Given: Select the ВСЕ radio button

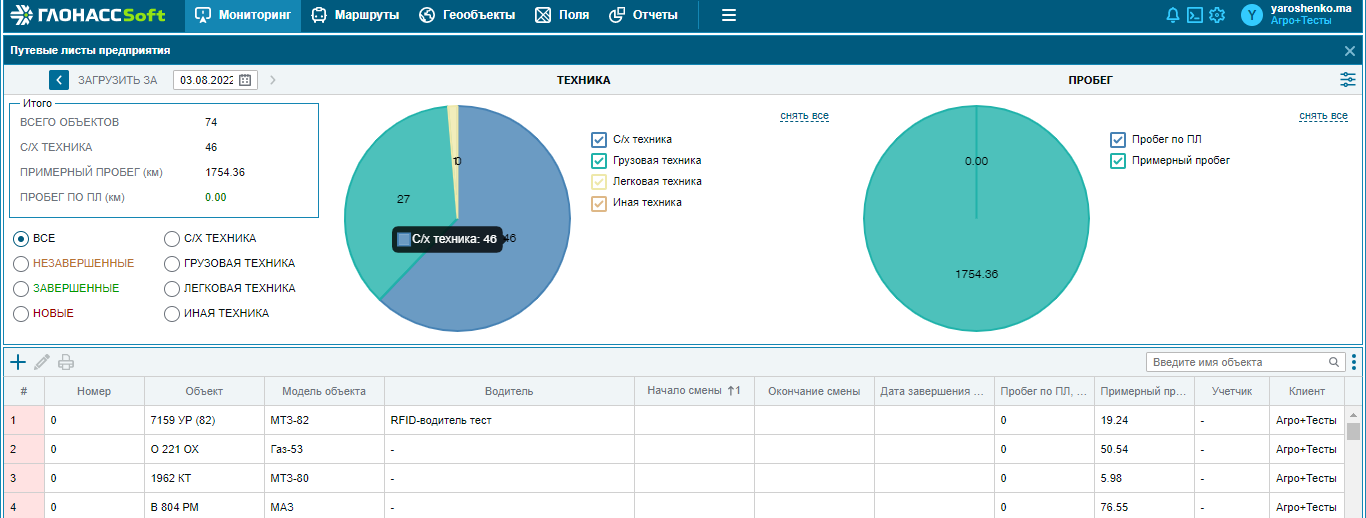Looking at the screenshot, I should (21, 239).
